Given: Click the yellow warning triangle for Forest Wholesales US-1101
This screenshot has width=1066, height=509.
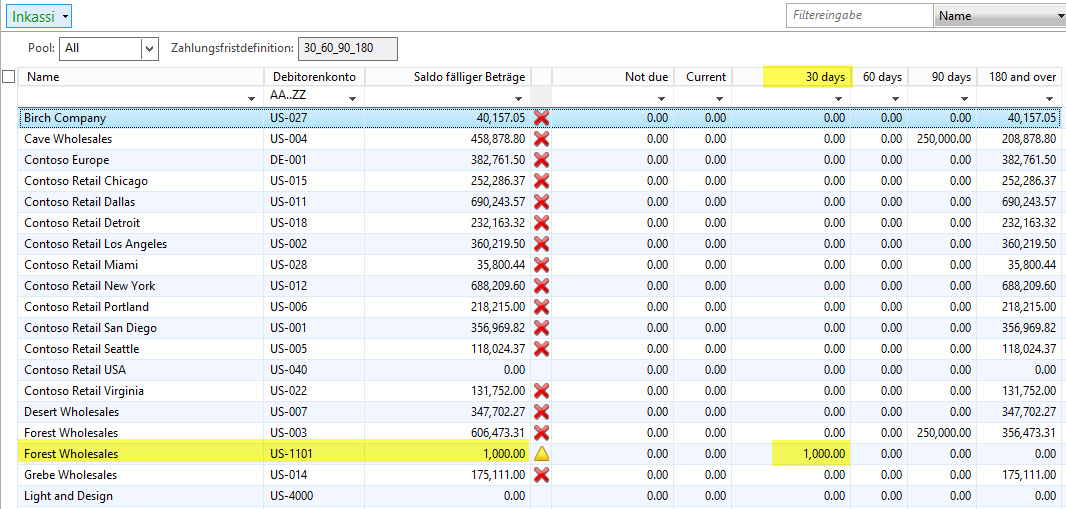Looking at the screenshot, I should 541,454.
